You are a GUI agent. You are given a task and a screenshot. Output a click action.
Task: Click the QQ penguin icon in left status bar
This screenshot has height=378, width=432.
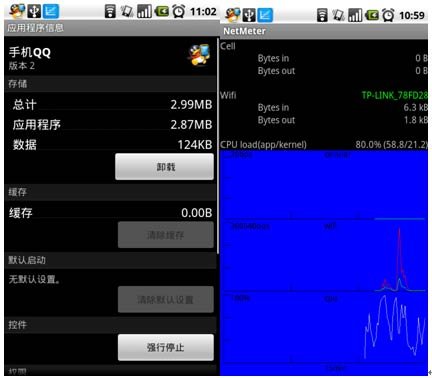17,11
